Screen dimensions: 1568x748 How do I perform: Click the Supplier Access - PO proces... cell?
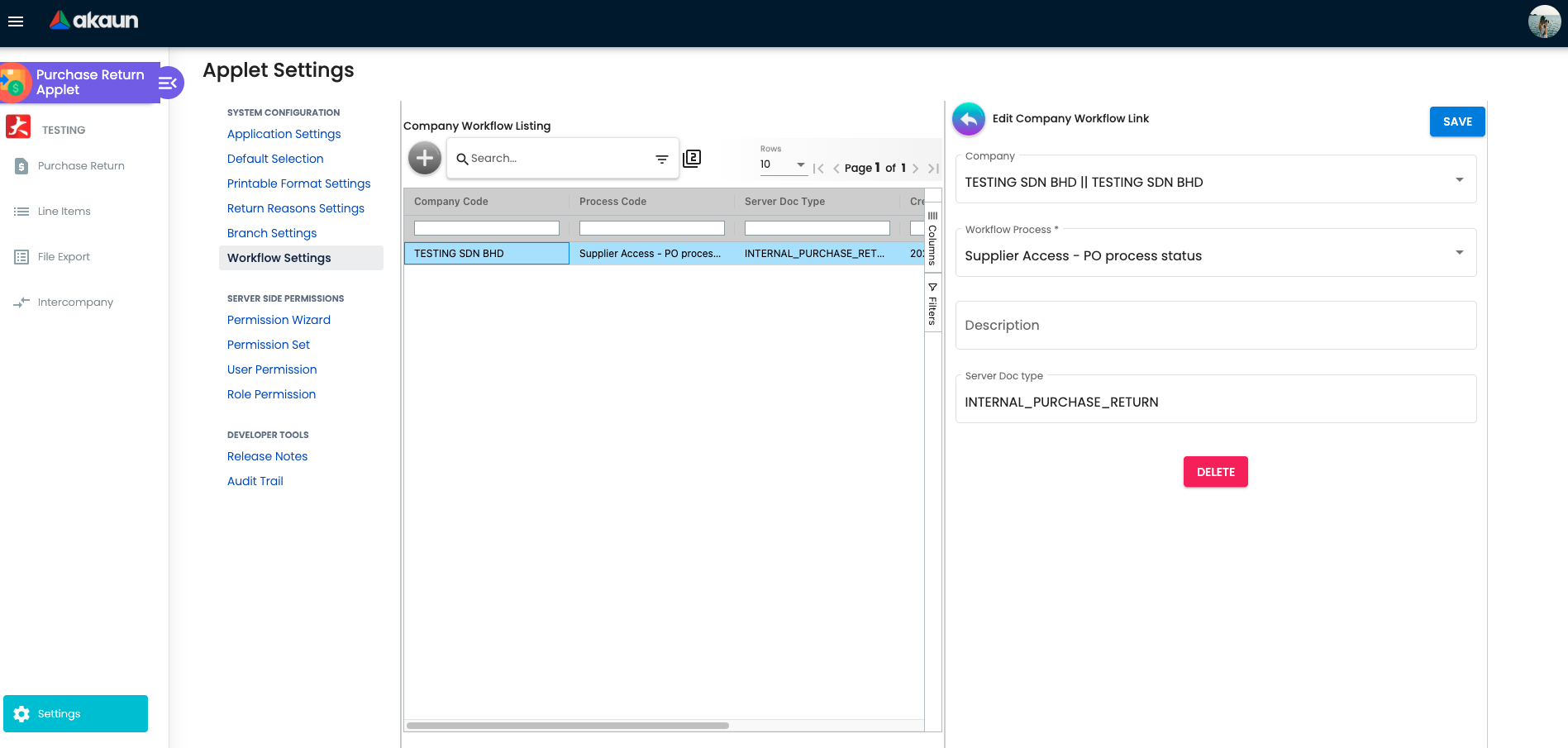click(x=652, y=254)
